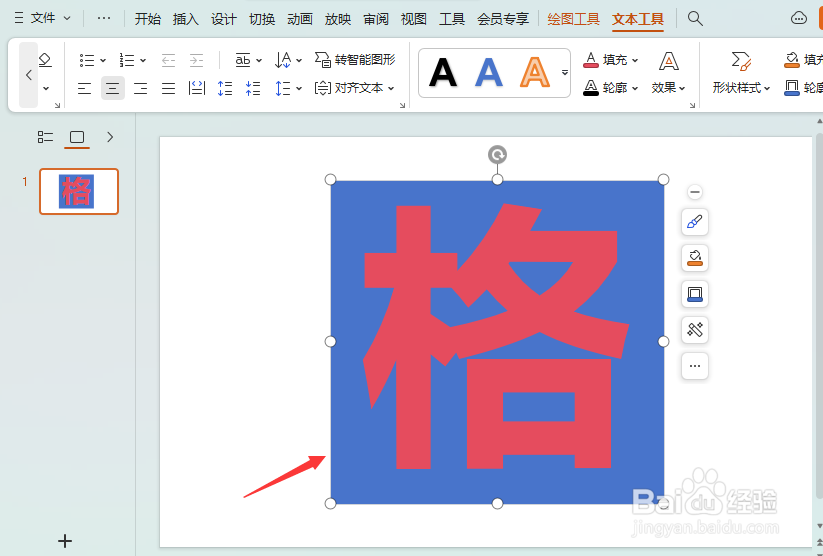
Task: Click the clear formatting eraser icon
Action: pos(45,60)
